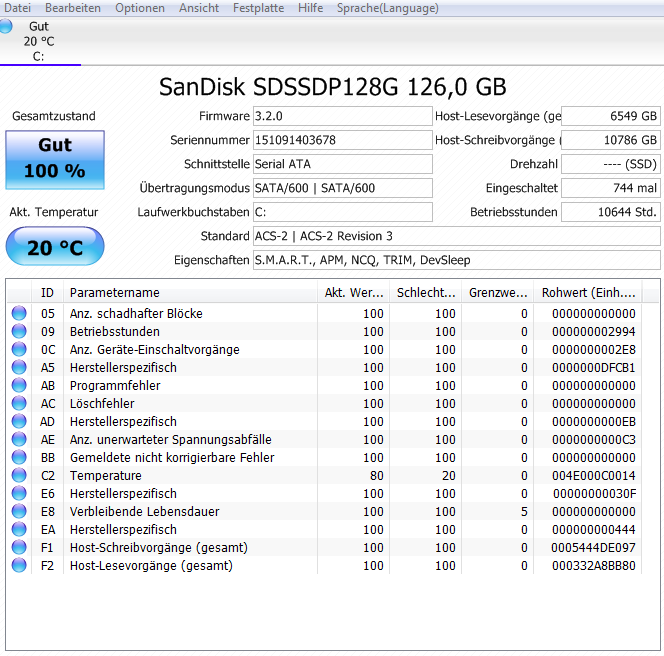This screenshot has height=656, width=664.
Task: Click status orb of the AD row
Action: pyautogui.click(x=19, y=421)
